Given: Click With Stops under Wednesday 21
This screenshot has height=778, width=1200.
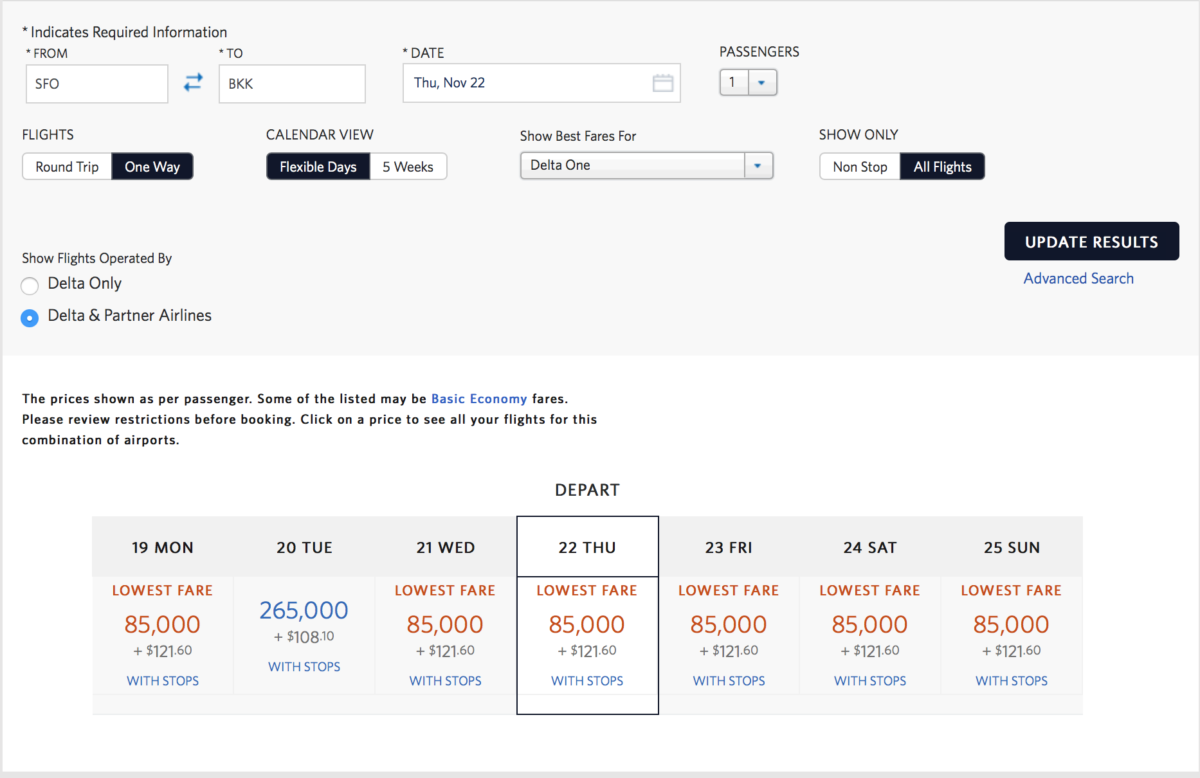Looking at the screenshot, I should [x=445, y=681].
